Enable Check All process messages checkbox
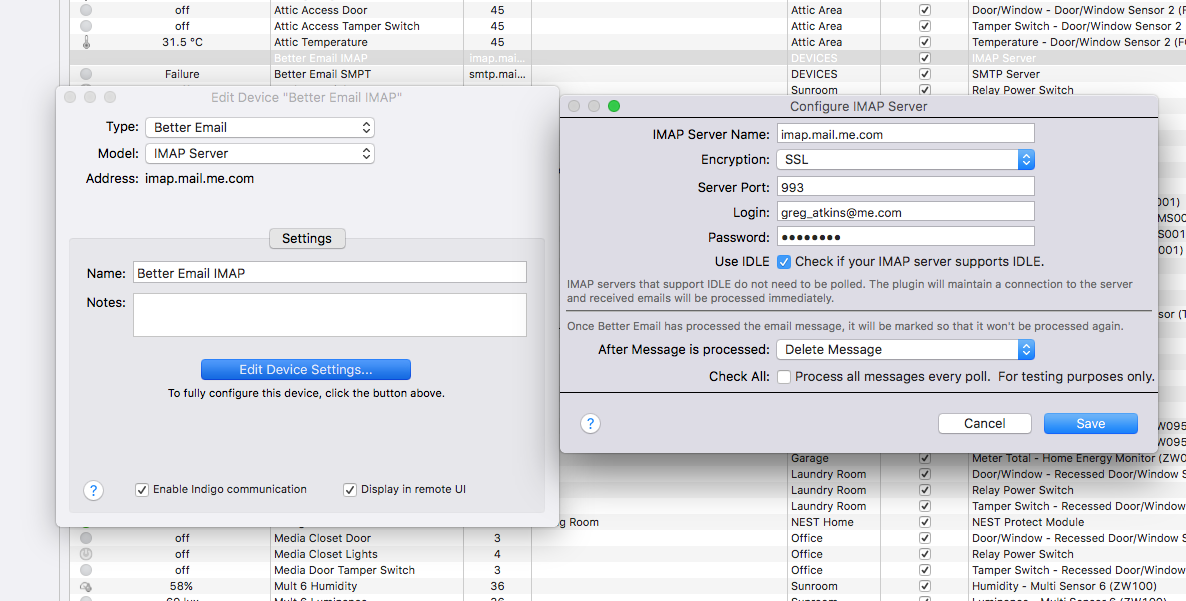This screenshot has width=1186, height=601. (x=784, y=376)
